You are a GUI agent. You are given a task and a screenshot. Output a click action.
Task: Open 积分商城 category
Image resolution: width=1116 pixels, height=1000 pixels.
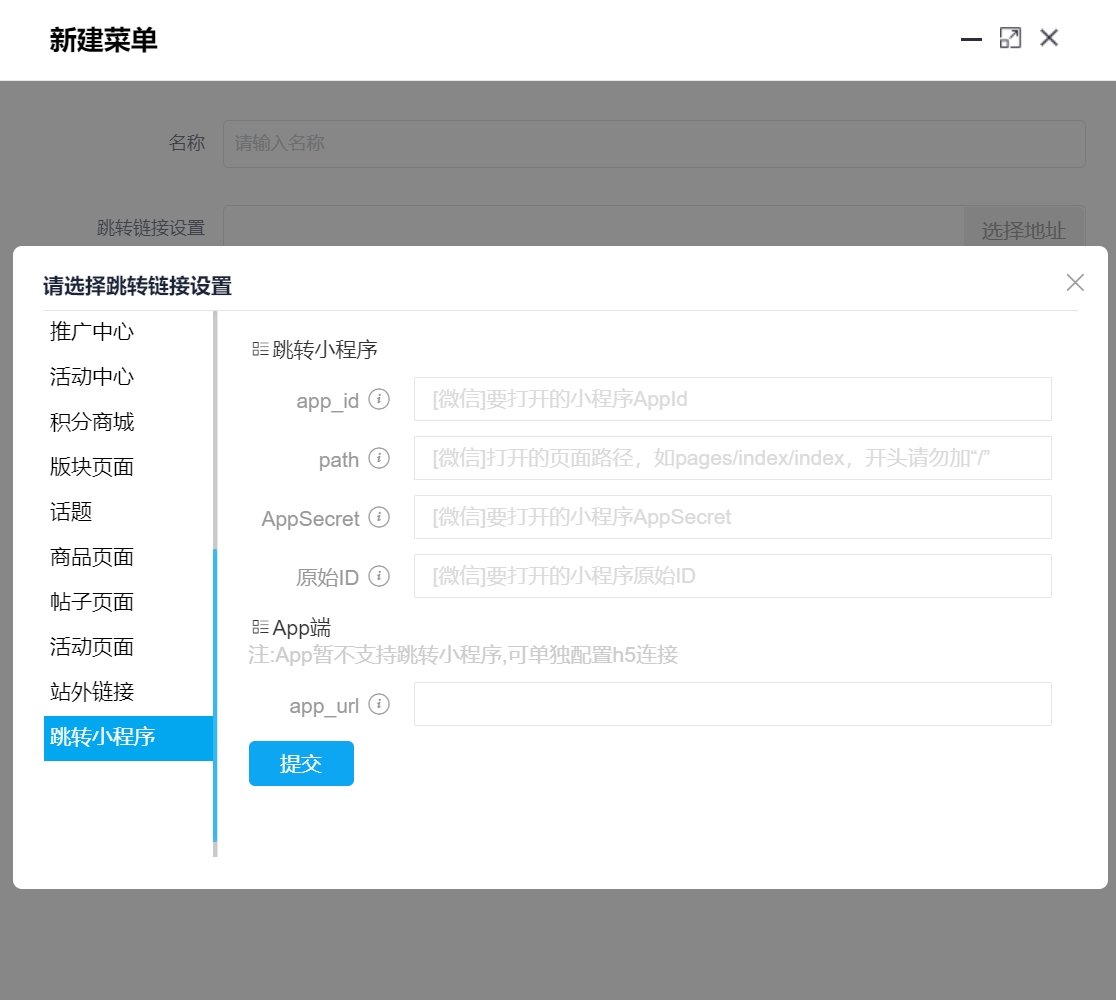[x=128, y=422]
